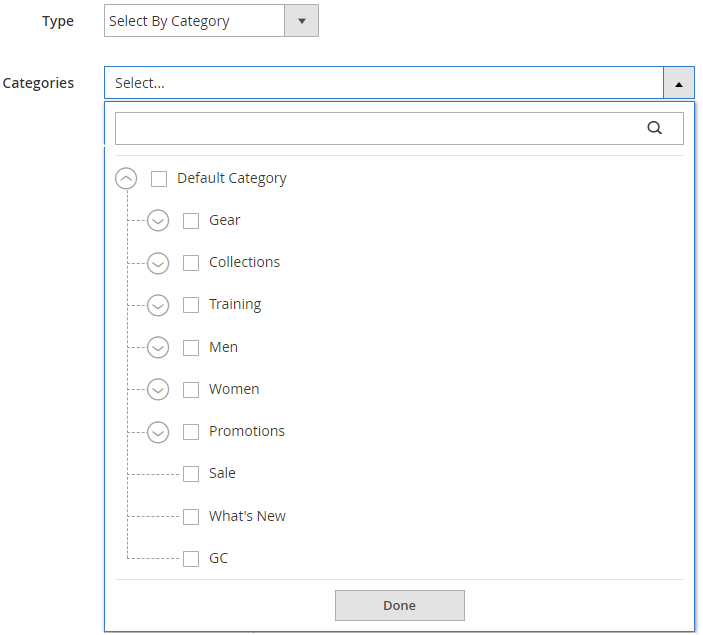Expand the Promotions category chevron
Image resolution: width=703 pixels, height=635 pixels.
[x=158, y=432]
